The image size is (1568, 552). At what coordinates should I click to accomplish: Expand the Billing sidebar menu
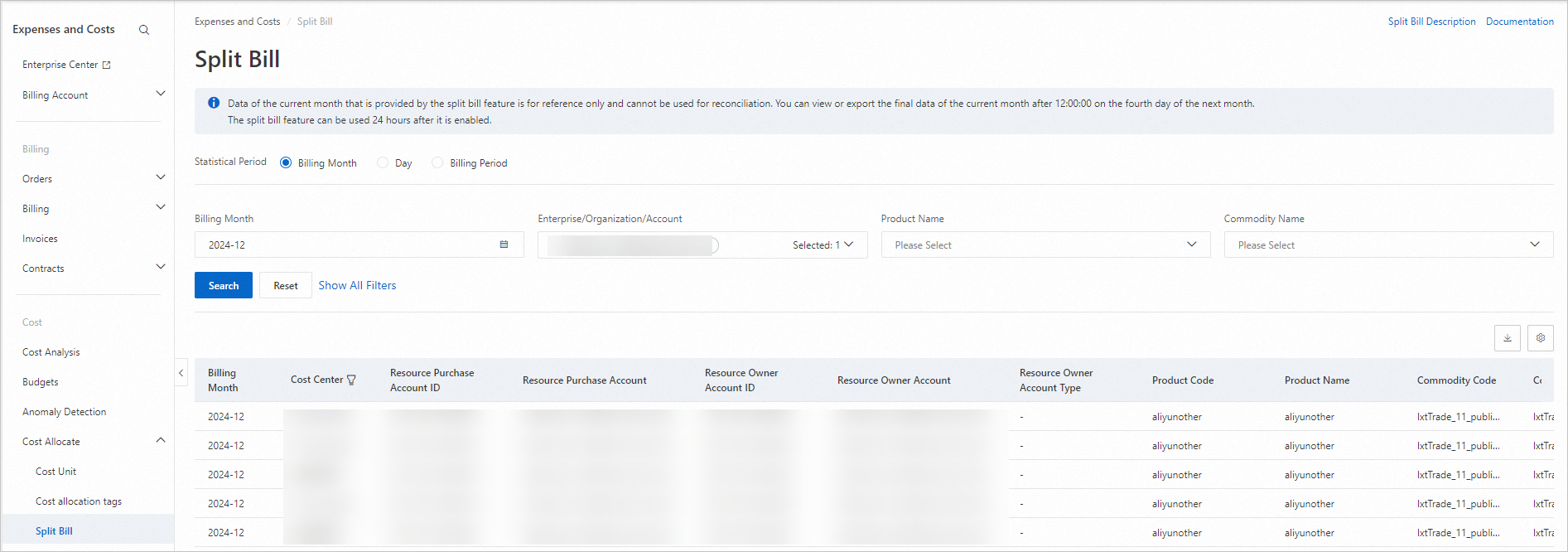(161, 207)
